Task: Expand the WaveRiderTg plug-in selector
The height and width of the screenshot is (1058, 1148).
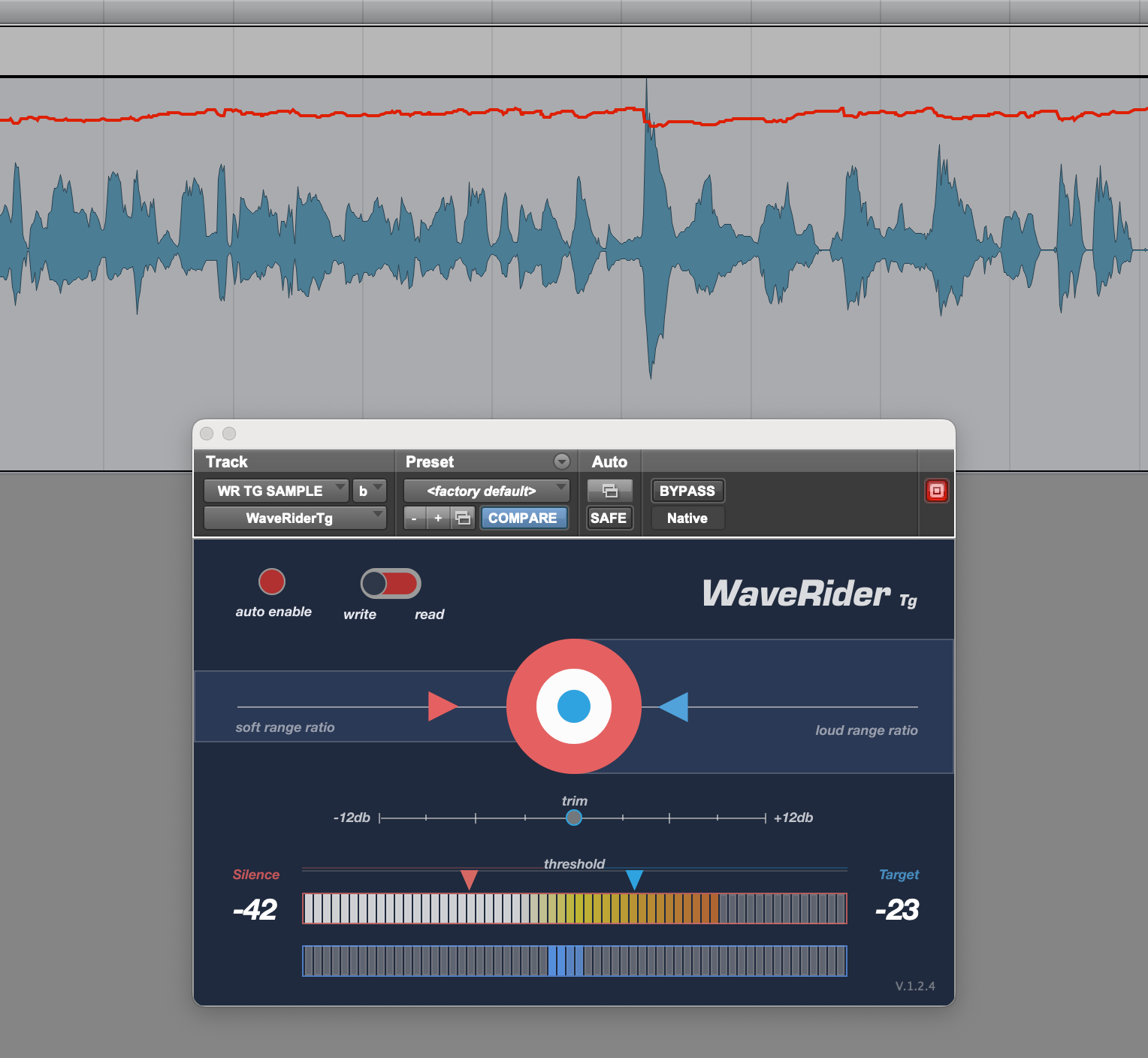Action: click(x=295, y=518)
